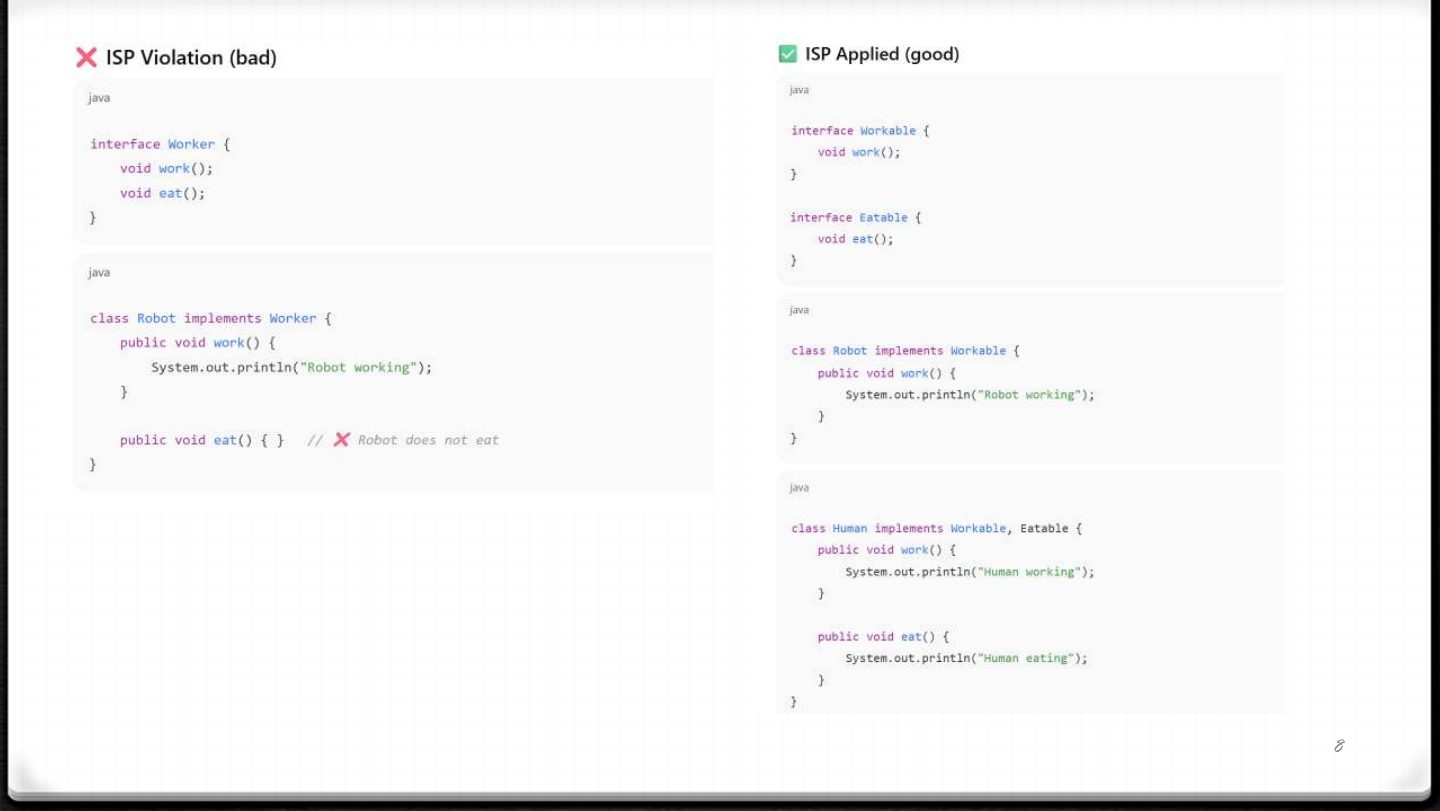The width and height of the screenshot is (1440, 811).
Task: Click the println "Human working" statement
Action: coord(970,572)
